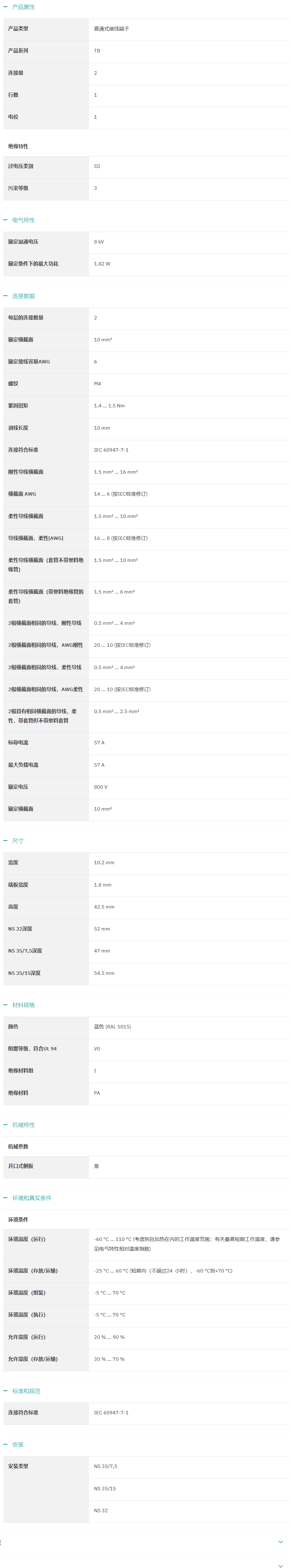This screenshot has height=1568, width=291.
Task: Click the 阻燃等级，符合UL 94 label
Action: point(32,1049)
